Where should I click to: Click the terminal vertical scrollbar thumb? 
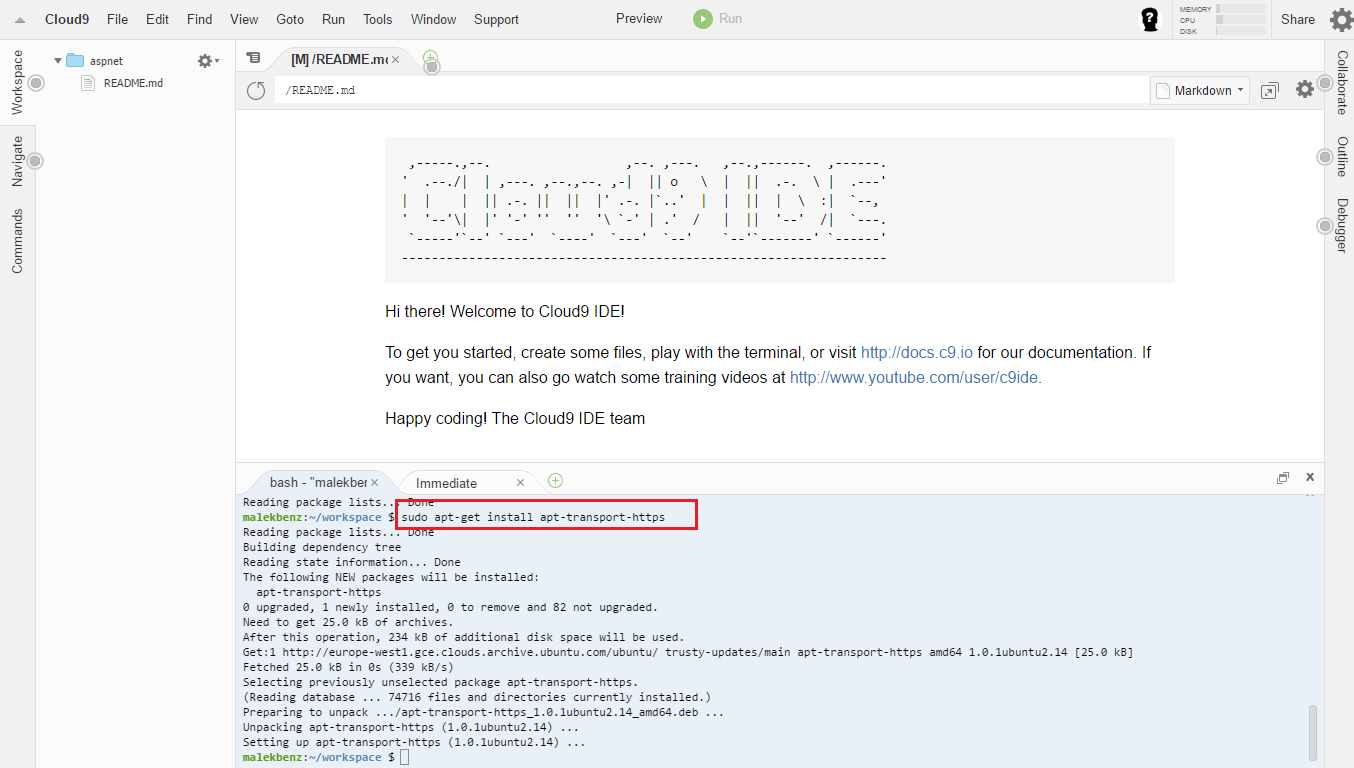click(1313, 733)
